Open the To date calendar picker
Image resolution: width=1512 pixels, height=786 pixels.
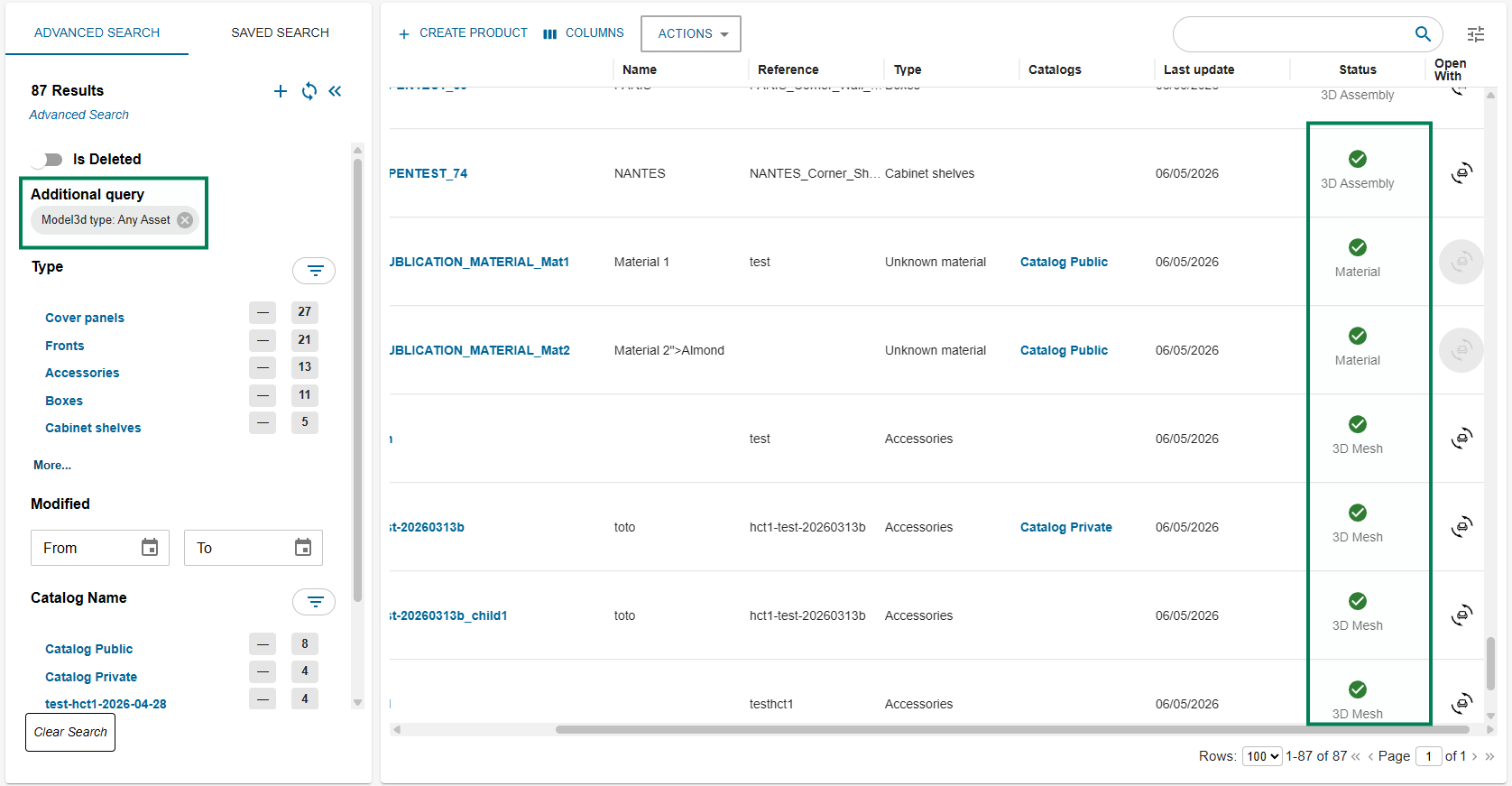(x=303, y=548)
